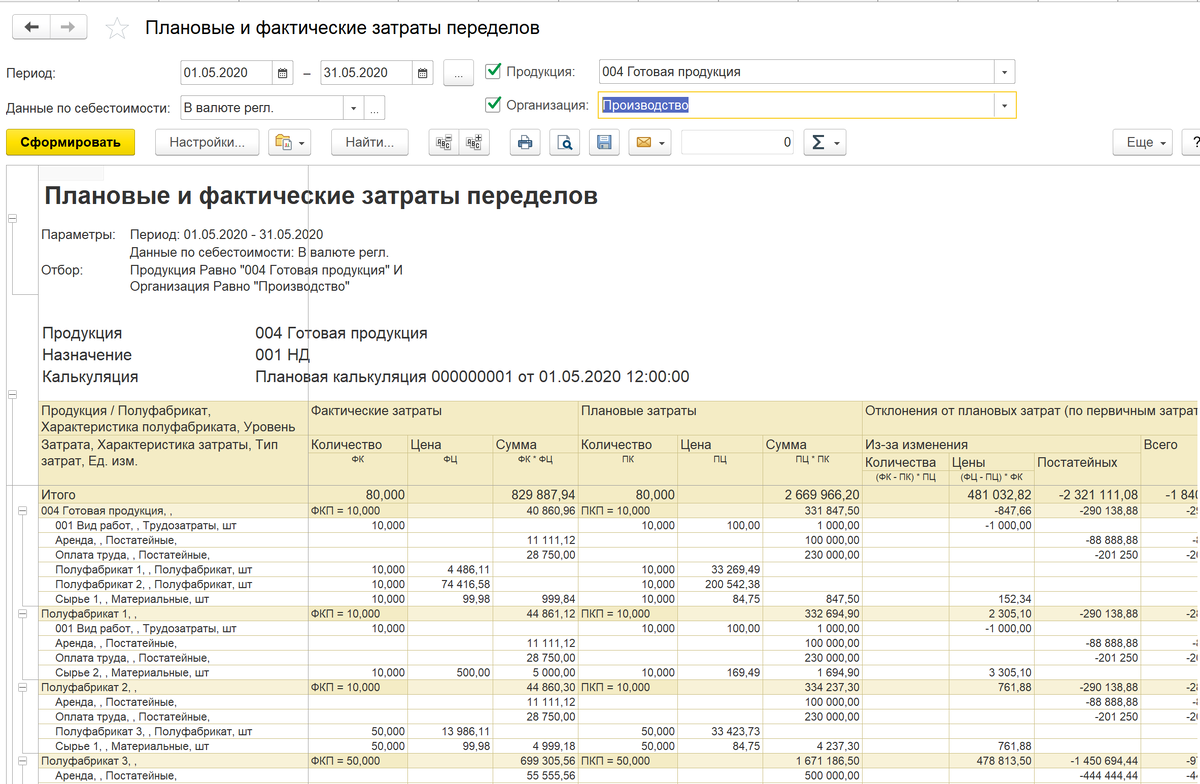Collapse the Полуфабрикат 1 group
This screenshot has height=784, width=1200.
coord(22,615)
